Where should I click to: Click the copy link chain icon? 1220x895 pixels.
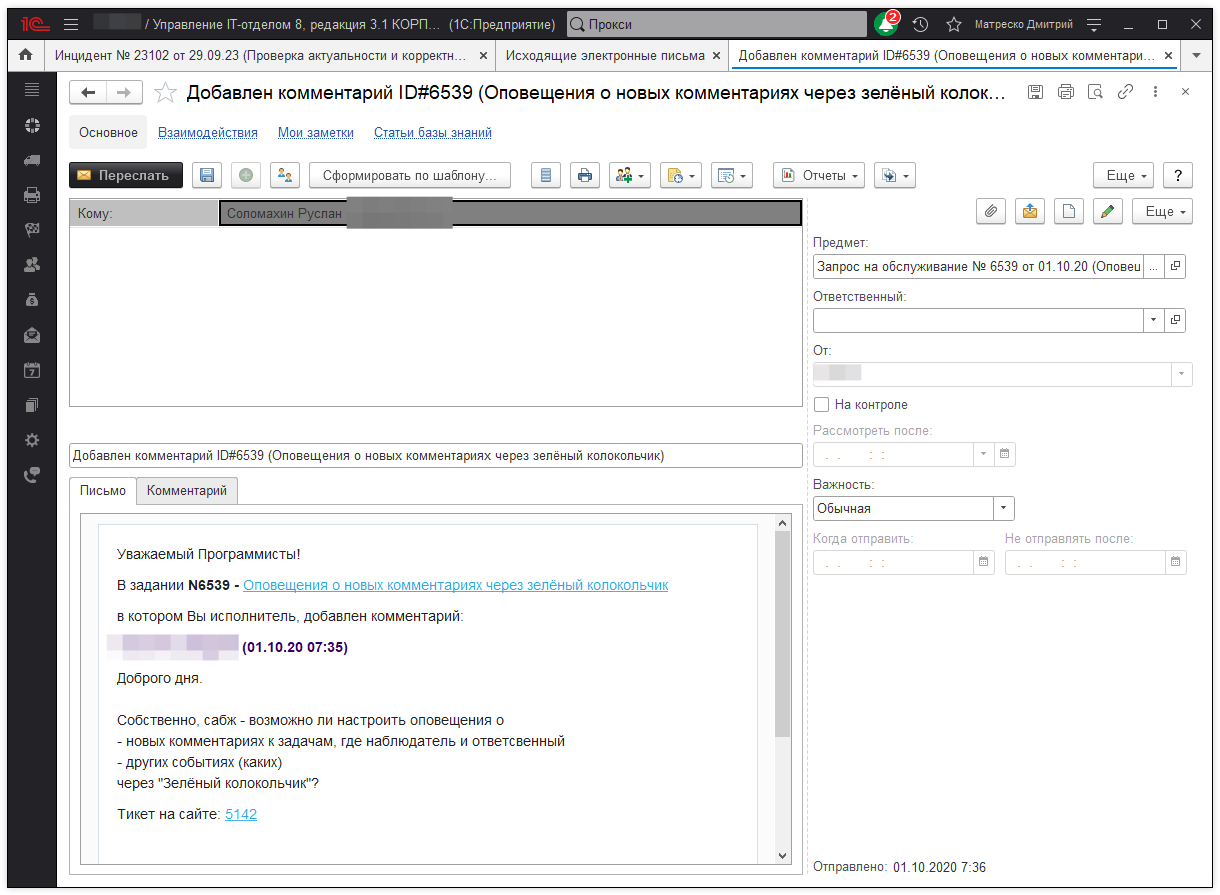[1125, 92]
